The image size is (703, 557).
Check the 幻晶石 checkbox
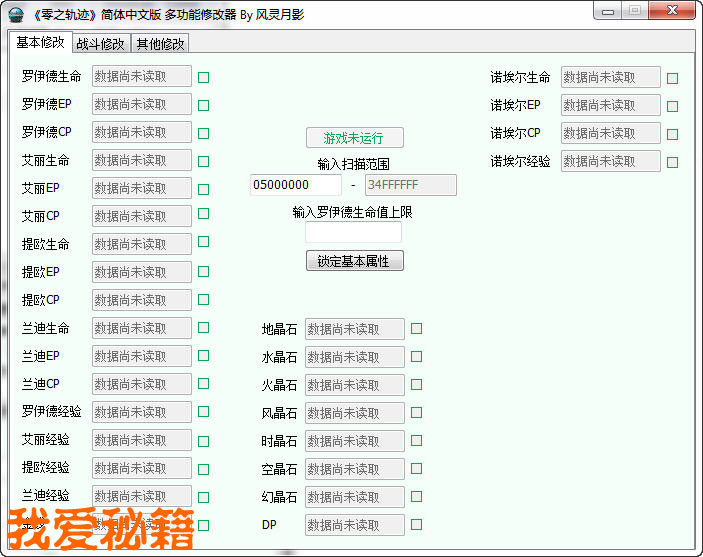point(416,496)
